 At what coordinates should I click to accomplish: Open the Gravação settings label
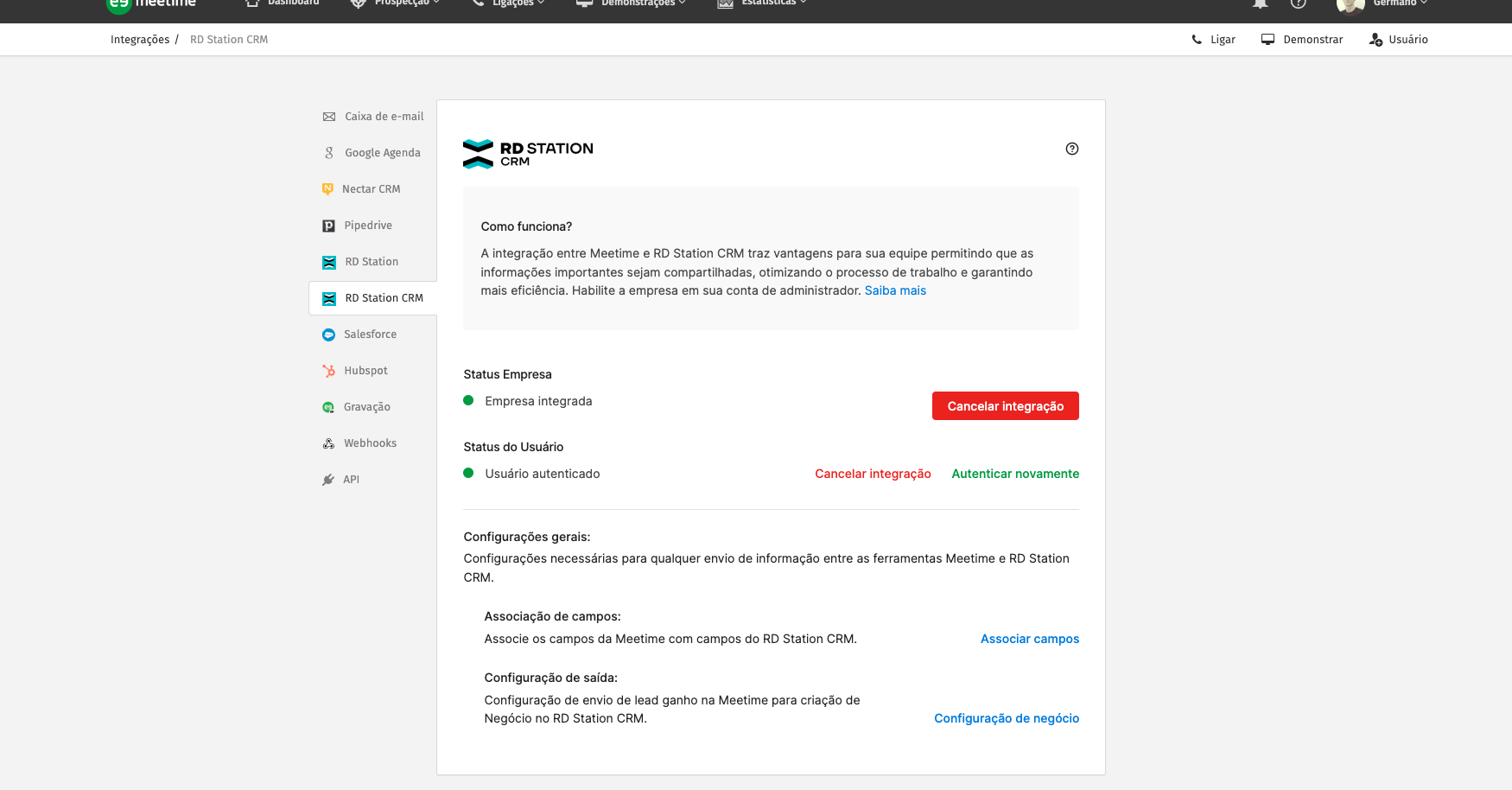point(367,407)
